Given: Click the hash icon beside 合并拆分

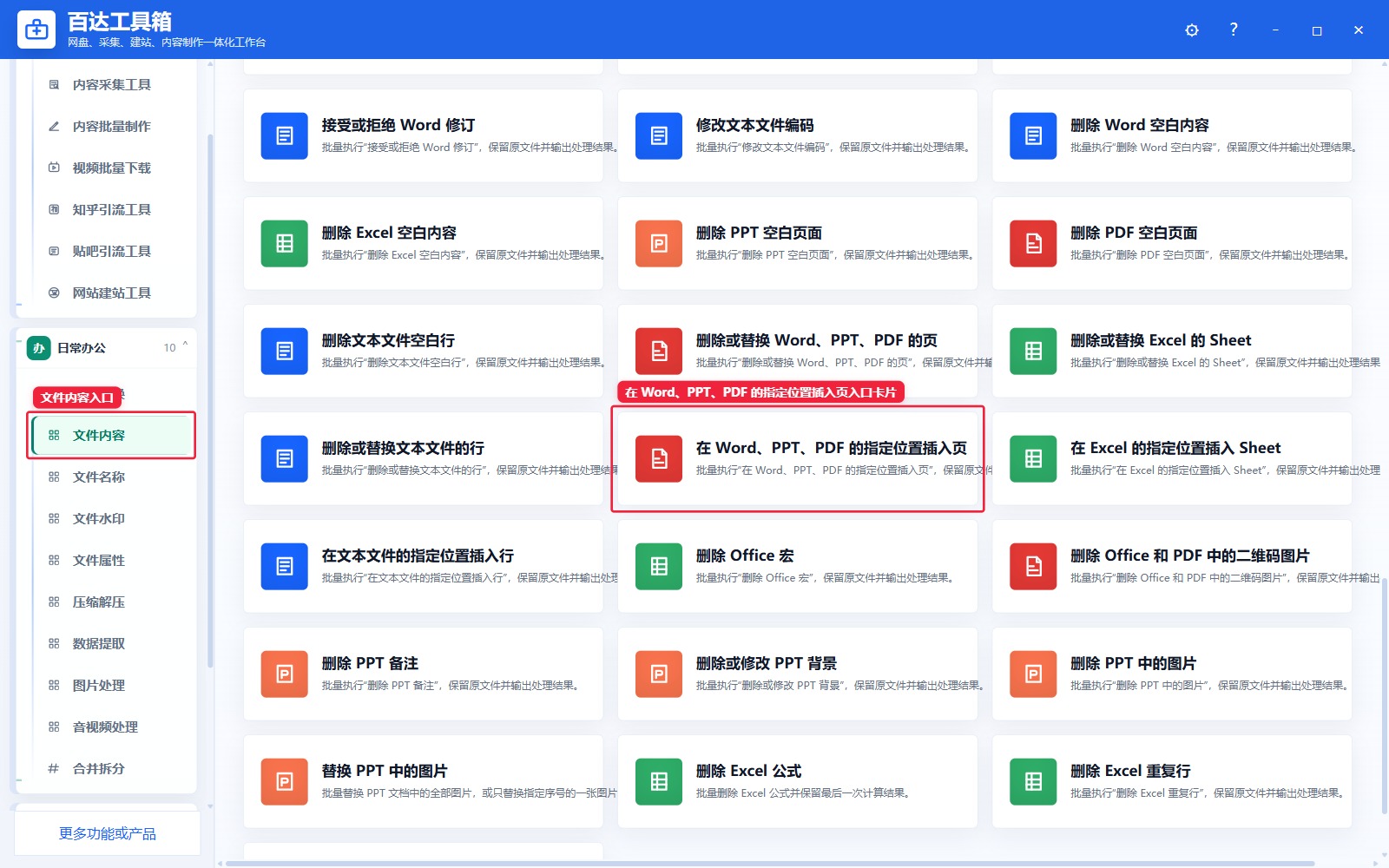Looking at the screenshot, I should pyautogui.click(x=54, y=768).
